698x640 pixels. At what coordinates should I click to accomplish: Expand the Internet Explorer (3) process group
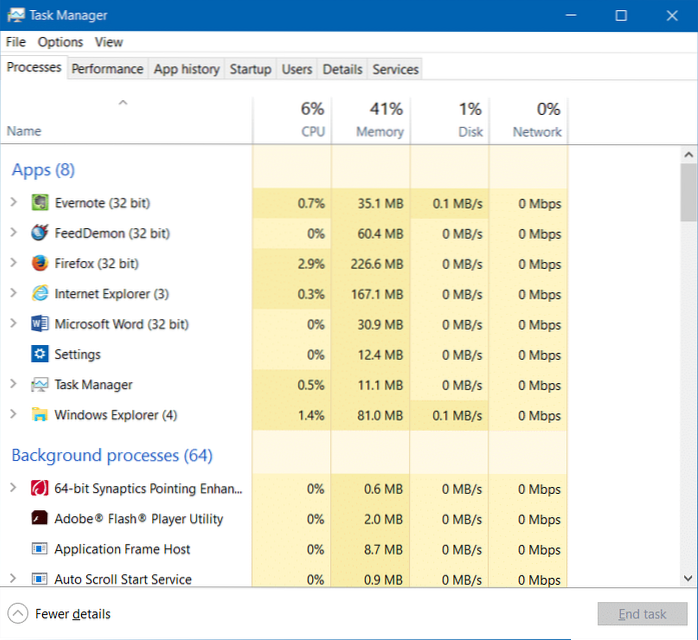(13, 294)
